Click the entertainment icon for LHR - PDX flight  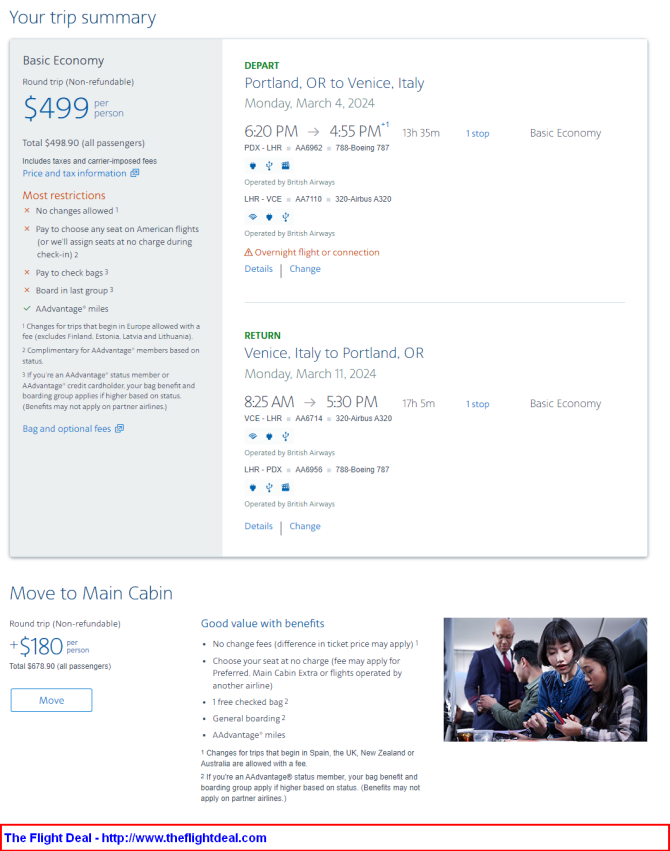[x=285, y=487]
